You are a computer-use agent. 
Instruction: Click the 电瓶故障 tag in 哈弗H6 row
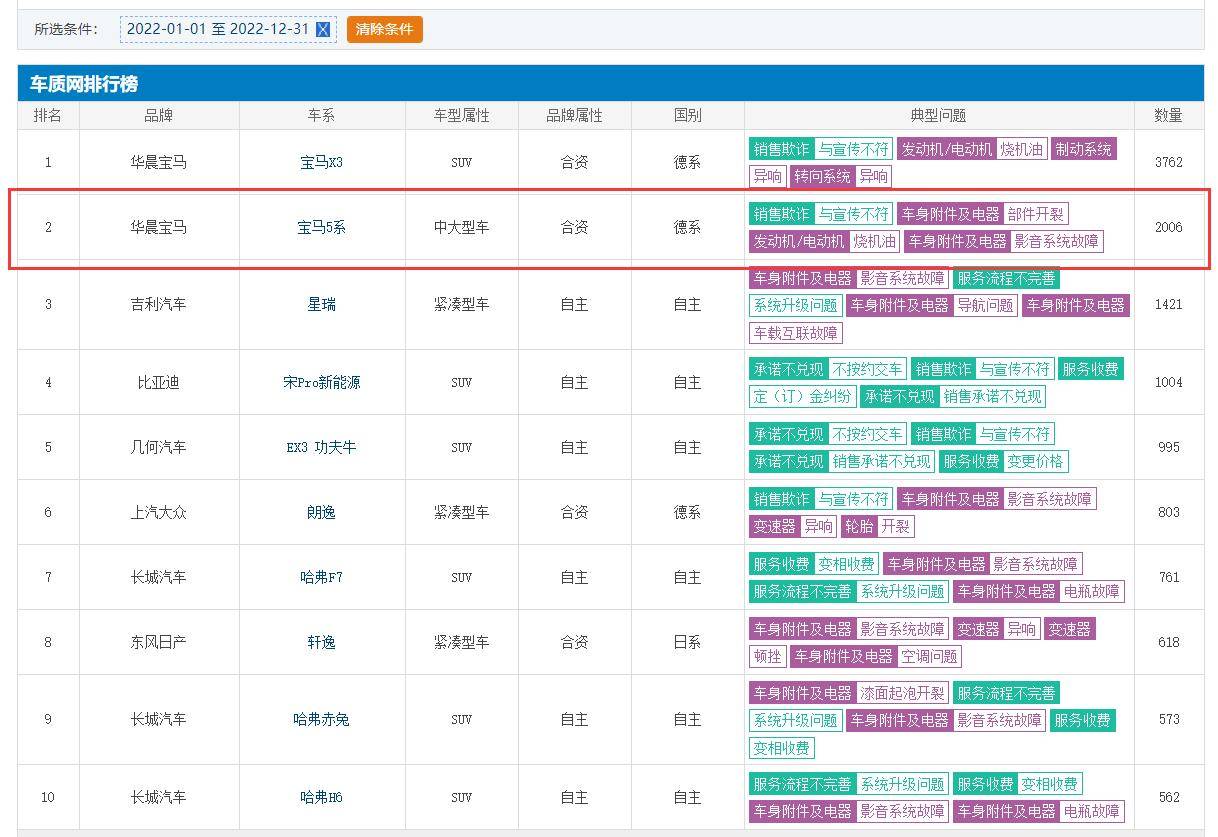coord(1092,811)
